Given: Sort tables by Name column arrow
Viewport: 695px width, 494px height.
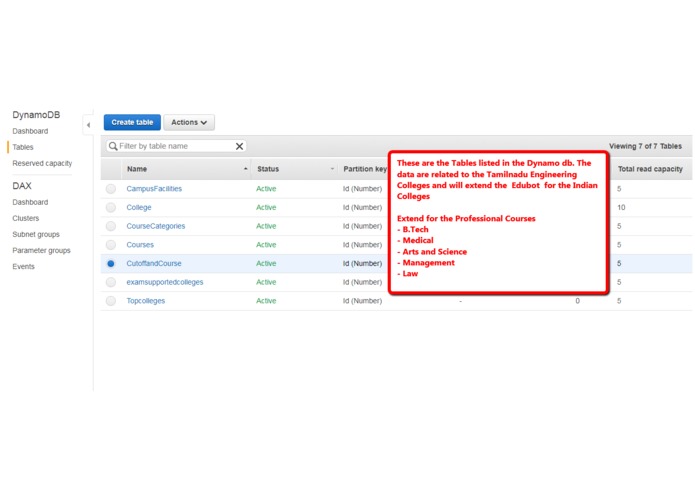Looking at the screenshot, I should coord(246,169).
